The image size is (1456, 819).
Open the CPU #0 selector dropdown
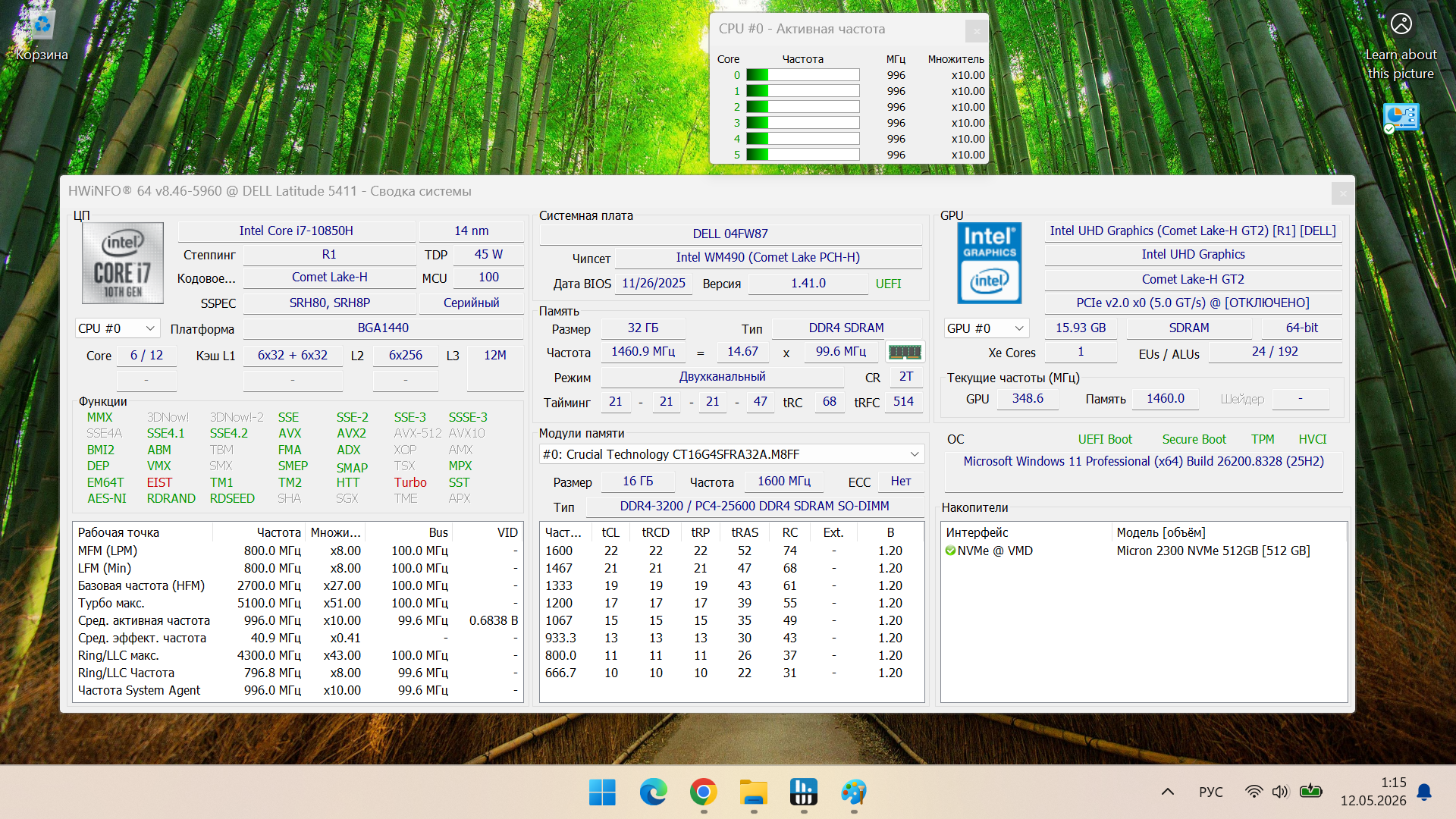point(117,328)
